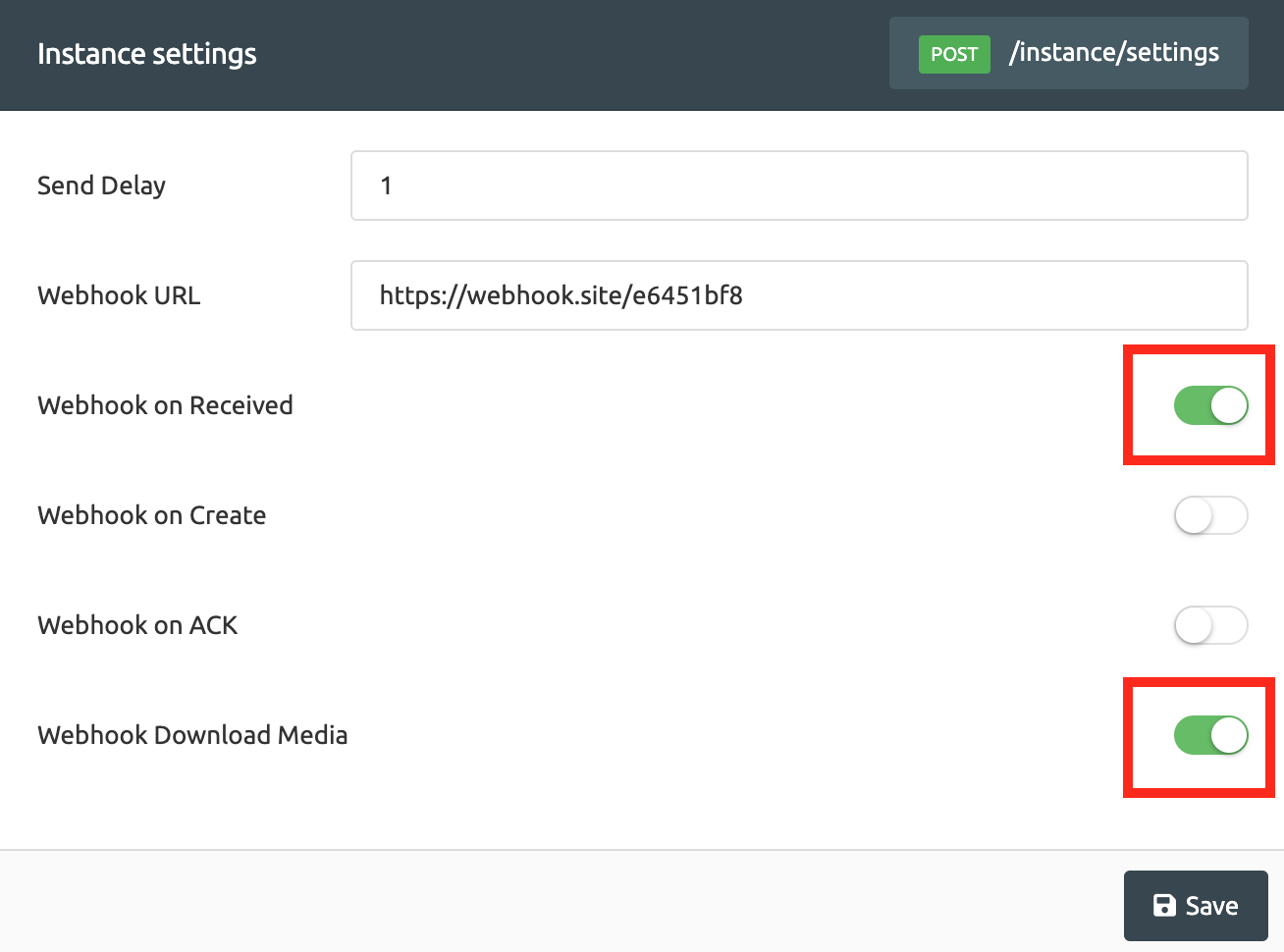Select the value 1 in Send Delay
Image resolution: width=1284 pixels, height=952 pixels.
click(x=387, y=185)
